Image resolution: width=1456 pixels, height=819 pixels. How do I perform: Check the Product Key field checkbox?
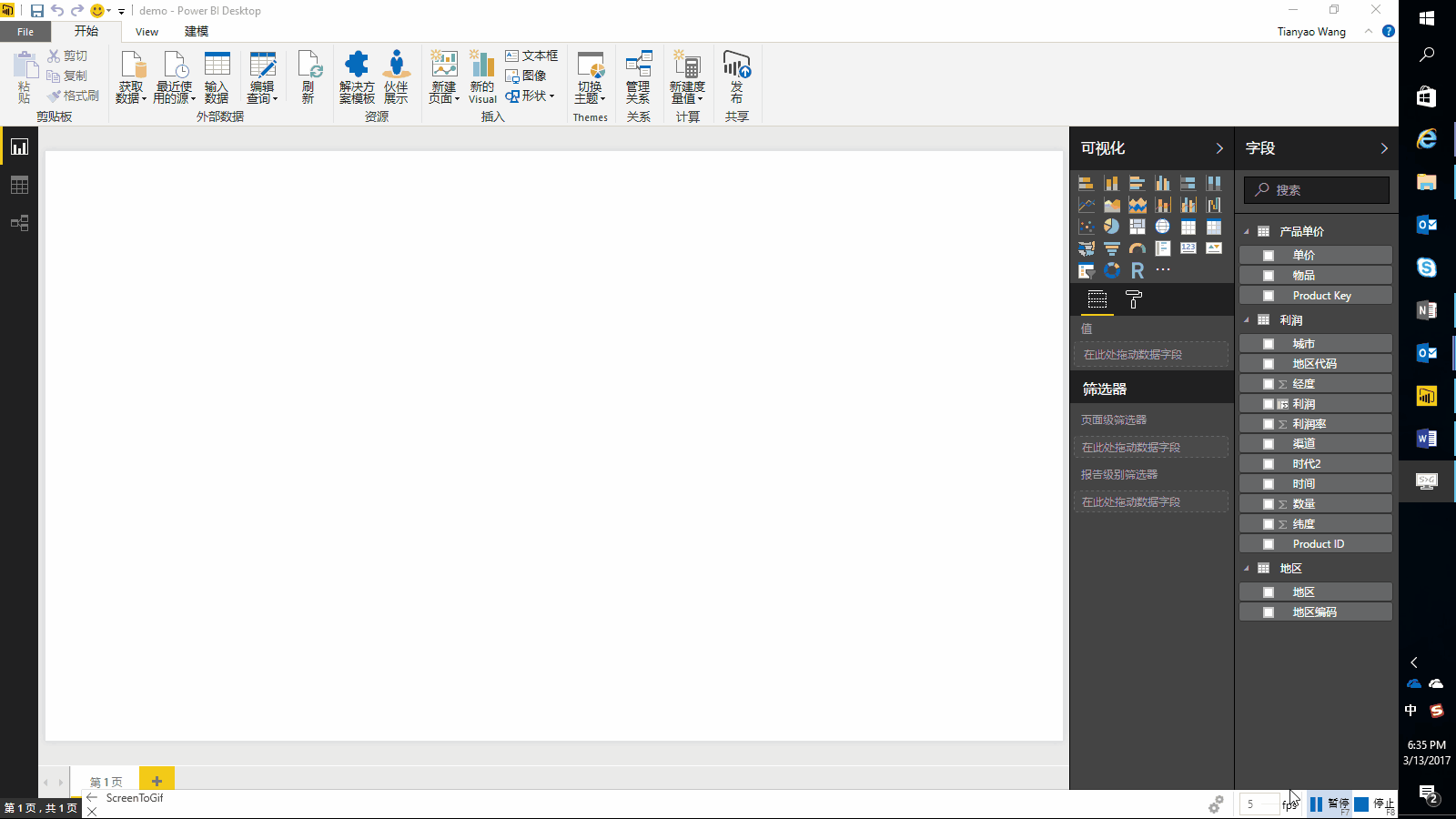(1269, 296)
